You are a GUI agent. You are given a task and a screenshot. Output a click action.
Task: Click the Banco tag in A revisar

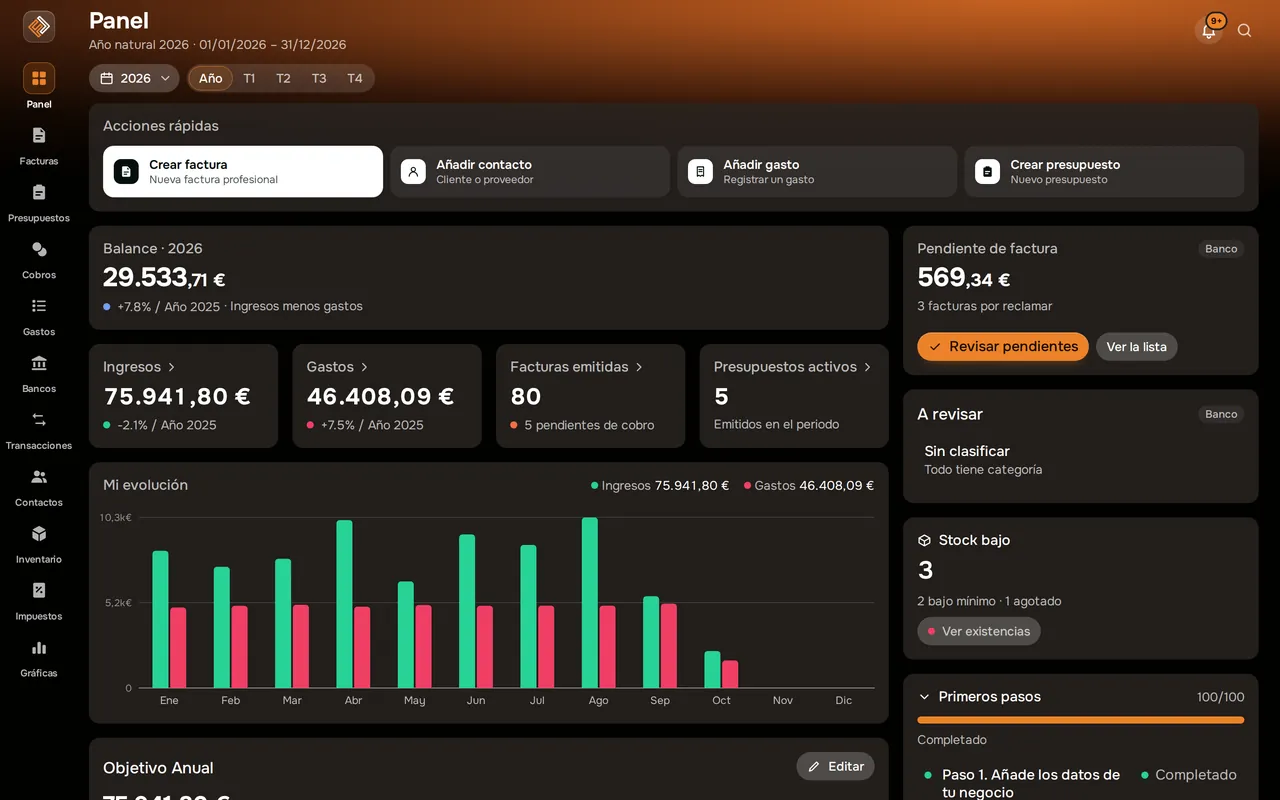[x=1221, y=414]
